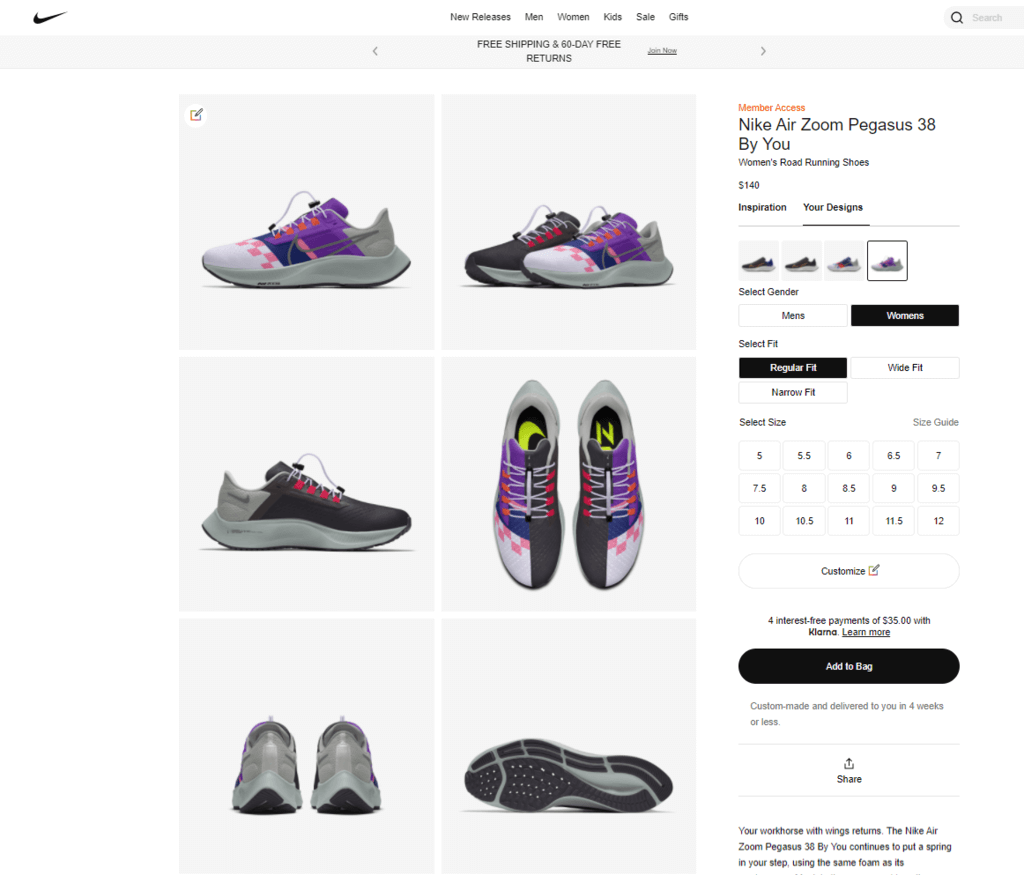Switch to the Inspiration tab
The width and height of the screenshot is (1024, 875).
[x=762, y=208]
